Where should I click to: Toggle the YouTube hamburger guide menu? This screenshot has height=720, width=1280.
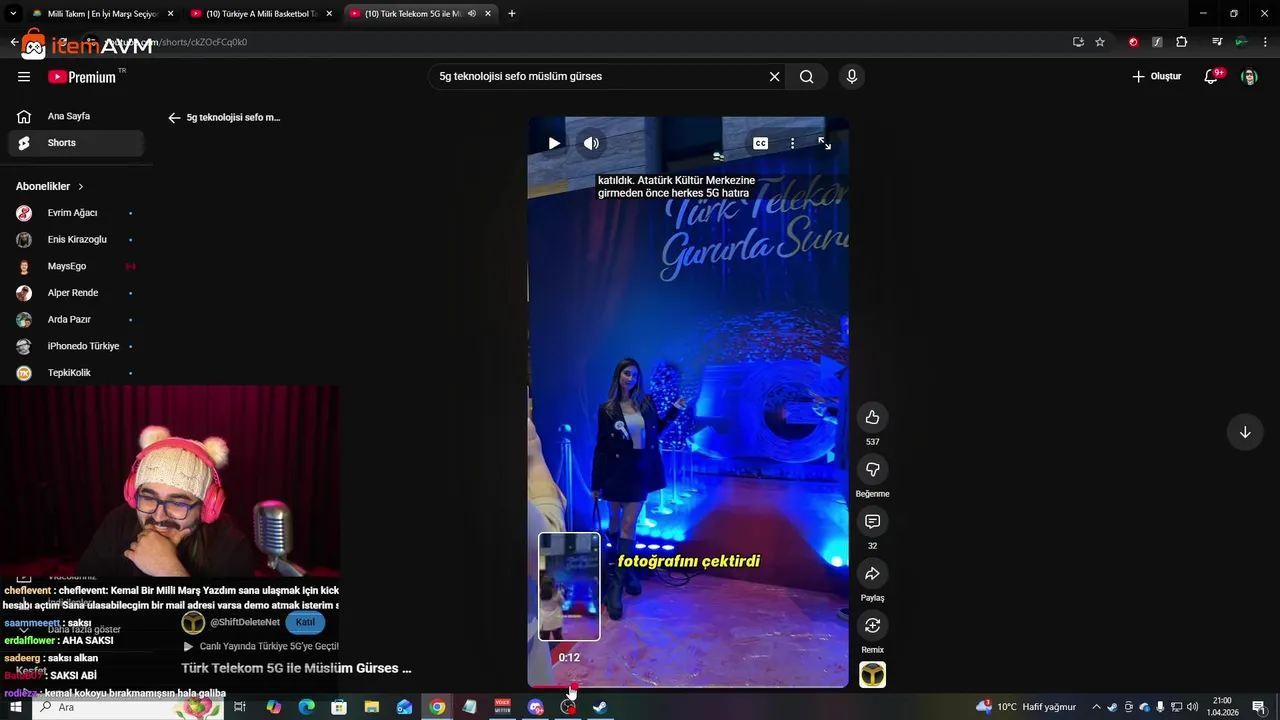point(24,76)
